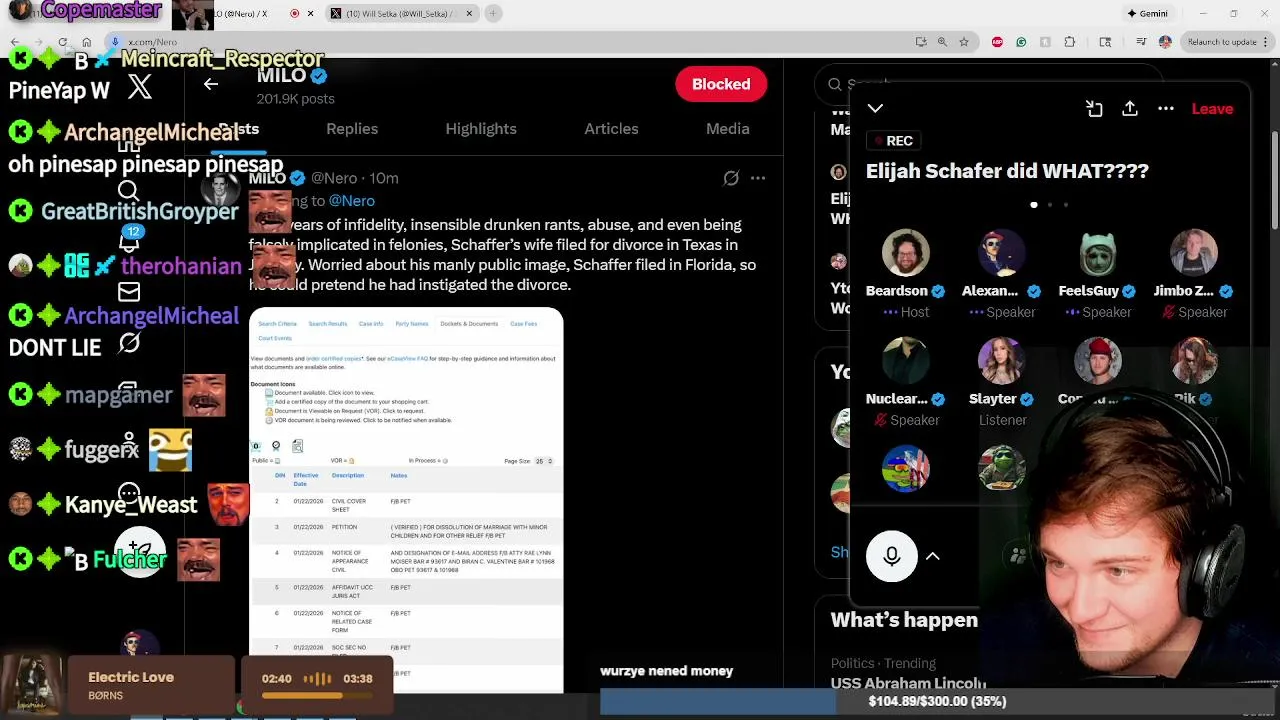Click Nuclear... speaker avatar
This screenshot has width=1280, height=720.
click(x=906, y=360)
